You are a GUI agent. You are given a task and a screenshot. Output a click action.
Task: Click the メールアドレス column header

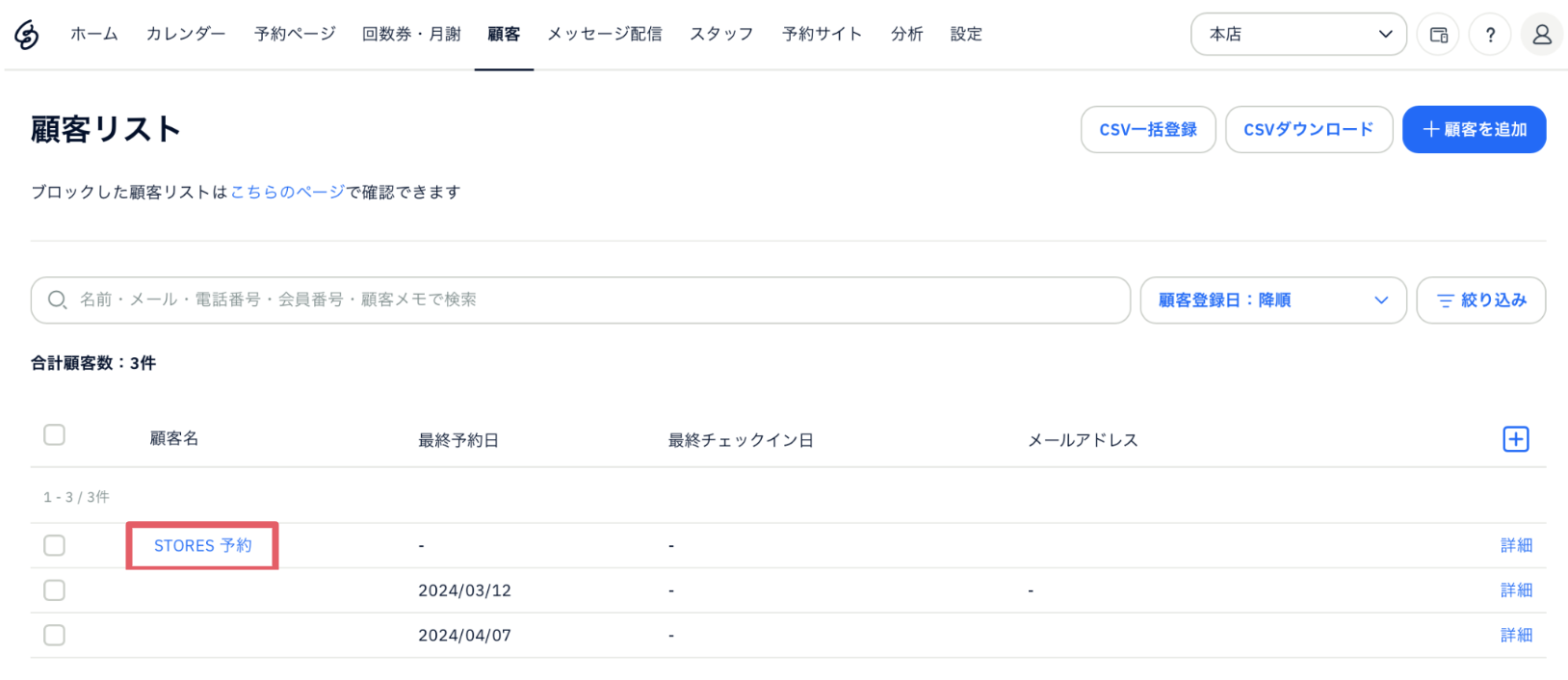pos(1083,440)
